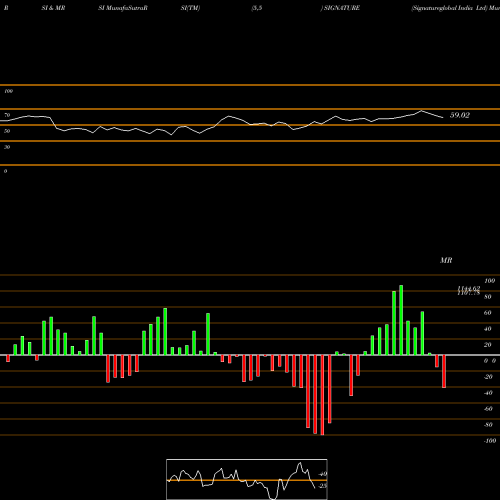Click the -60 label on MR right axis
This screenshot has width=500, height=500.
[488, 409]
